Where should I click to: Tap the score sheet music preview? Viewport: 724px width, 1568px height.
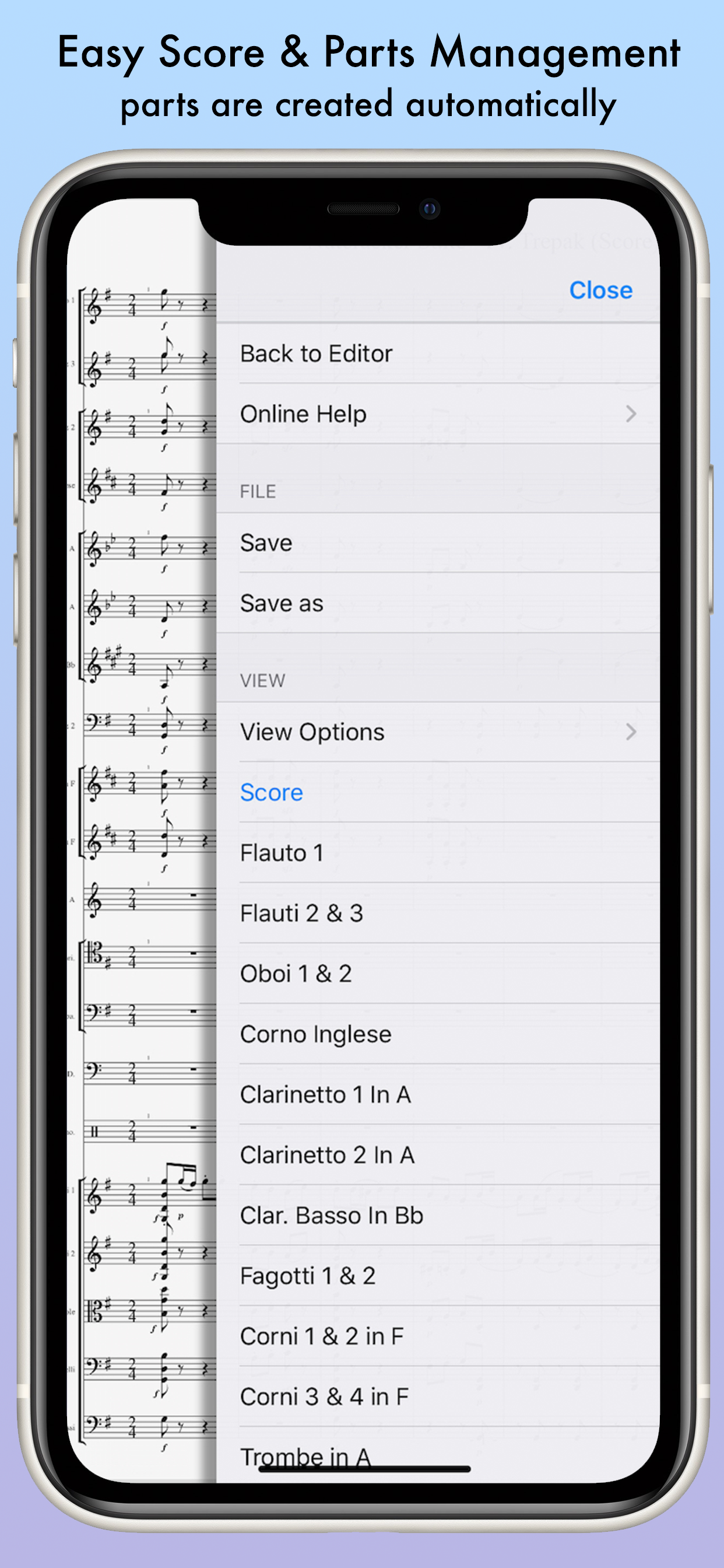click(x=142, y=852)
